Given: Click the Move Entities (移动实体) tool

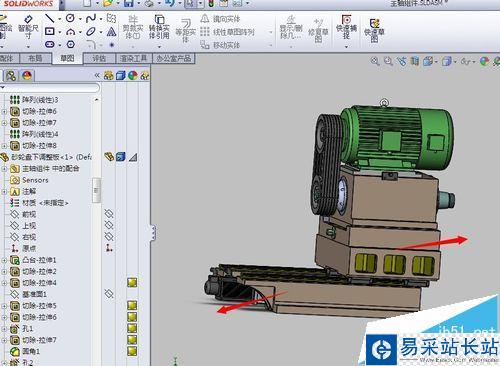Looking at the screenshot, I should 220,45.
